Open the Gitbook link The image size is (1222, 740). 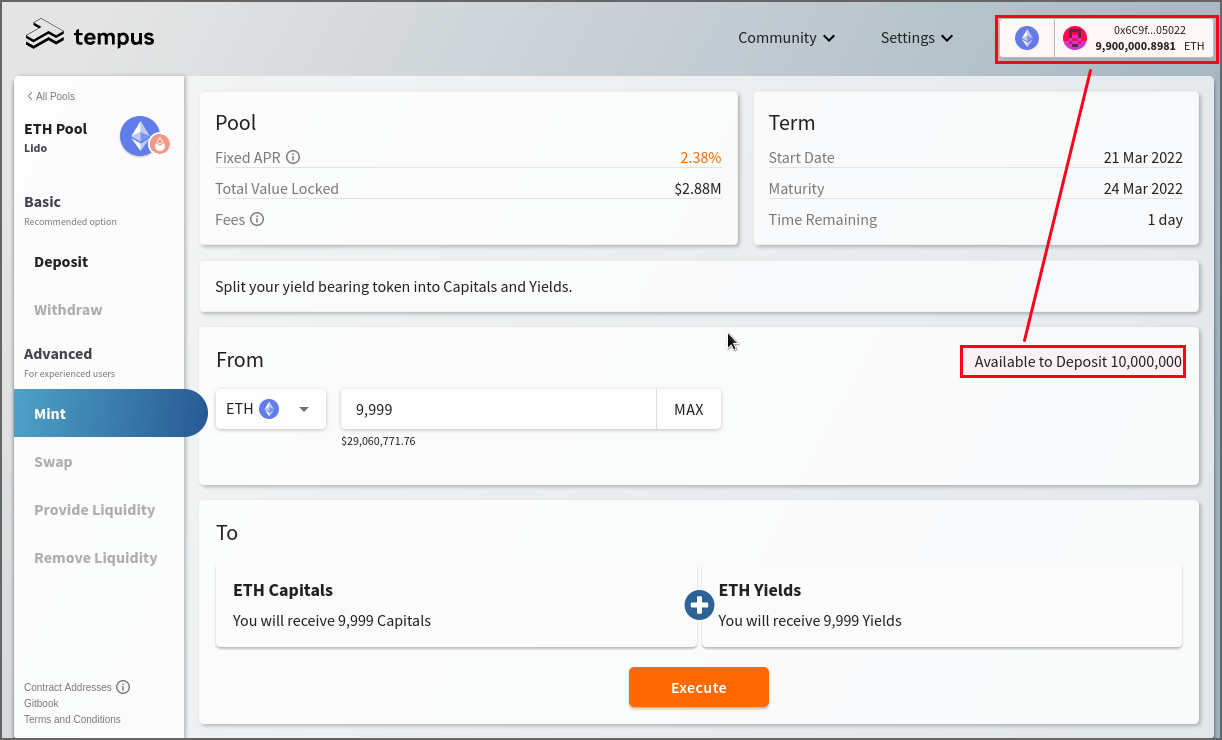[x=41, y=703]
